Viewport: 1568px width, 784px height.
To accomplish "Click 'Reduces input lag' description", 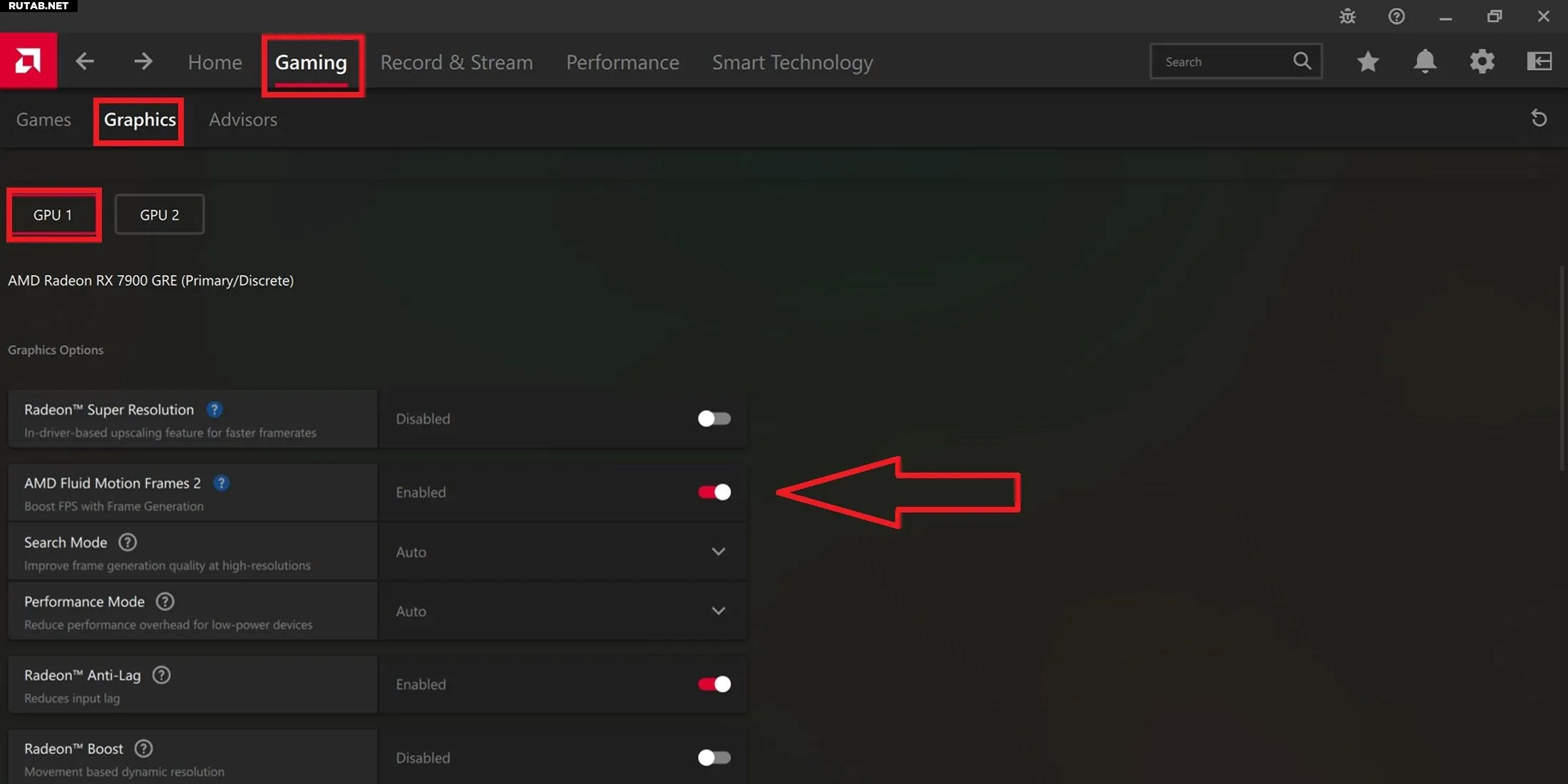I will point(72,698).
